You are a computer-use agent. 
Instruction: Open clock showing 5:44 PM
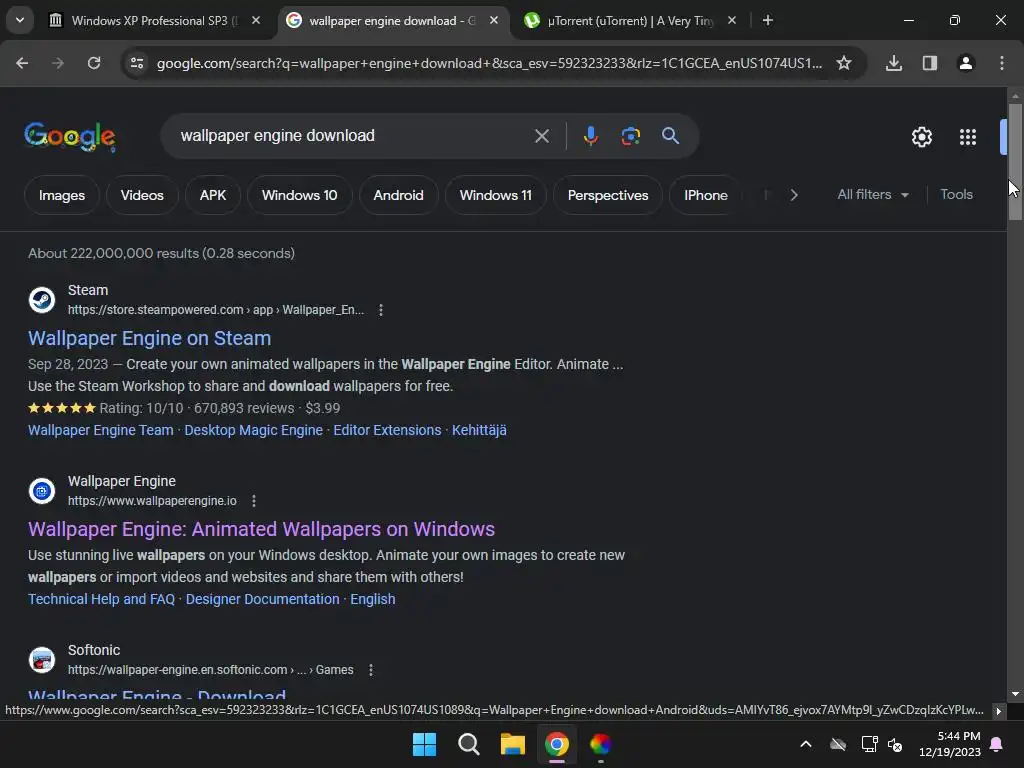[x=950, y=744]
